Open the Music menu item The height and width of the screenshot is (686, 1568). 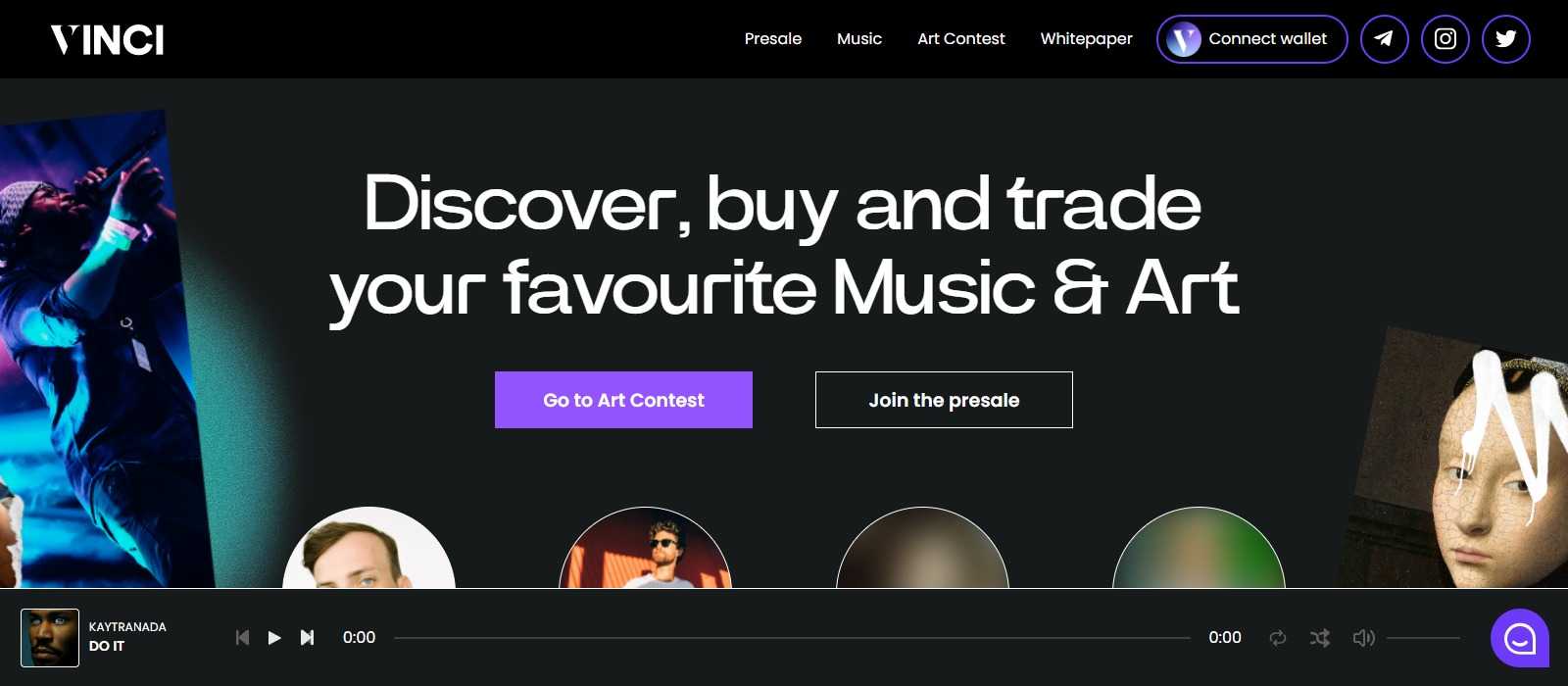click(859, 39)
